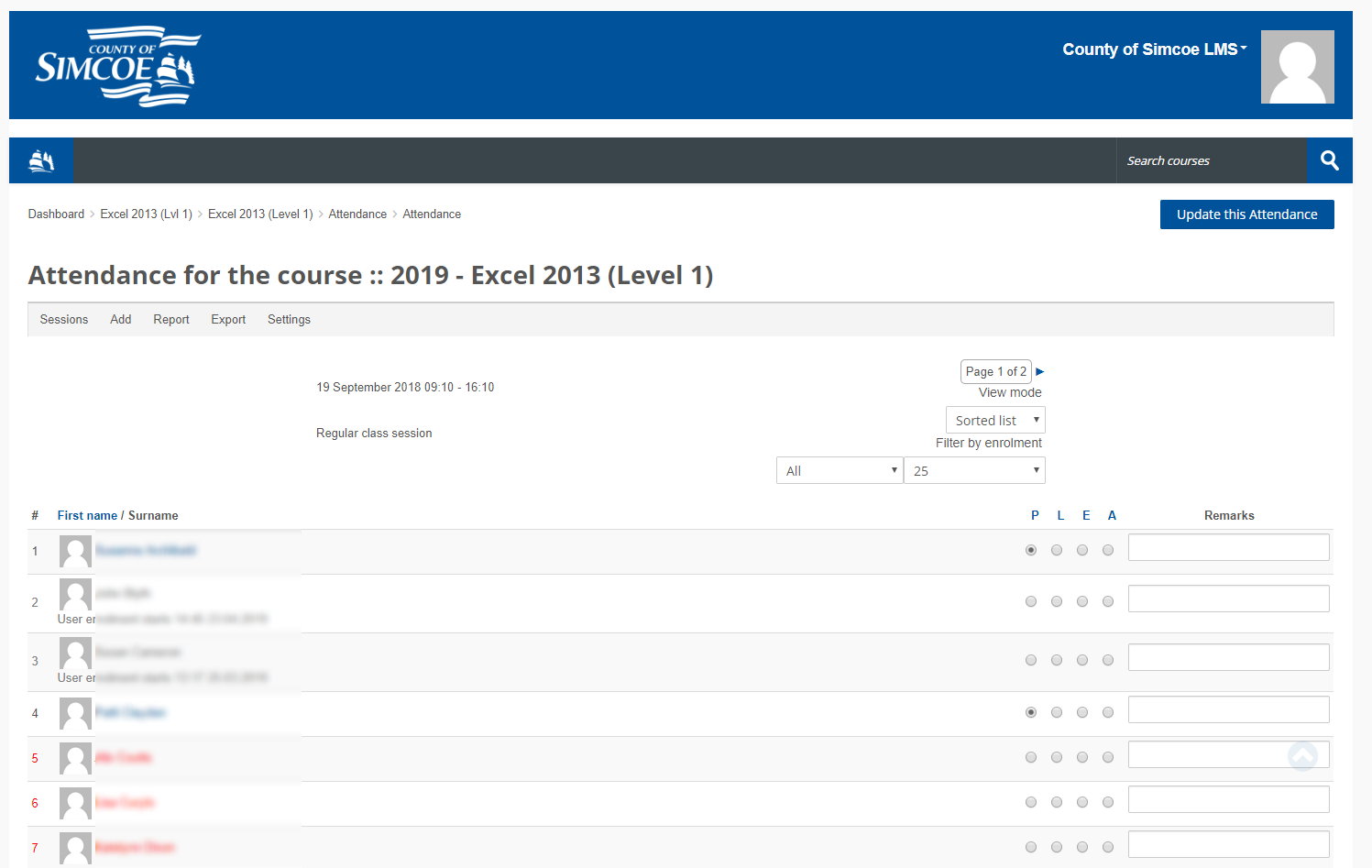Screen dimensions: 1372x868
Task: Click the Update this Attendance button
Action: click(1247, 214)
